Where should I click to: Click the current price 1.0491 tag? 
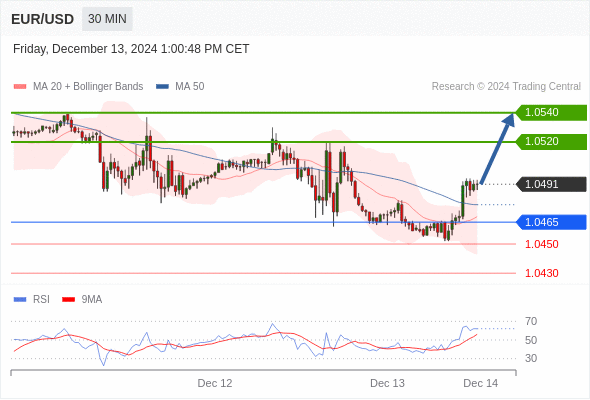pyautogui.click(x=551, y=184)
